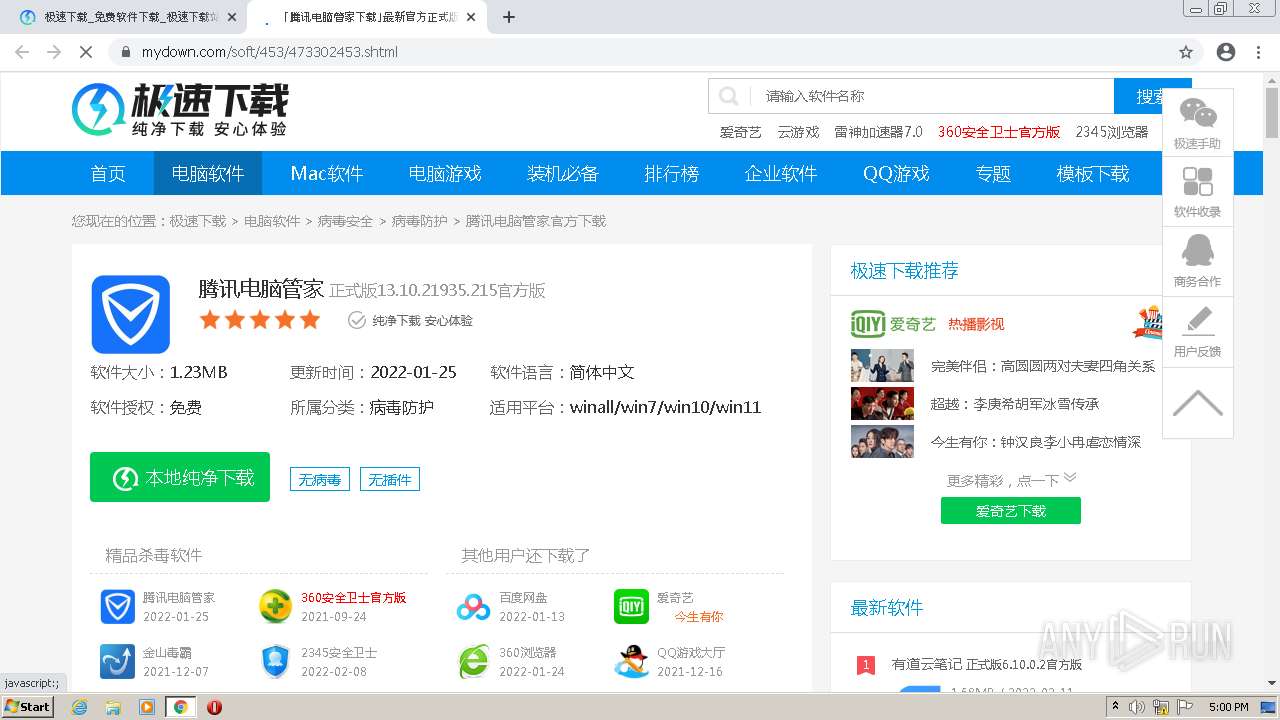Viewport: 1280px width, 720px height.
Task: Click the 2345安全卫士 shield icon
Action: click(275, 661)
